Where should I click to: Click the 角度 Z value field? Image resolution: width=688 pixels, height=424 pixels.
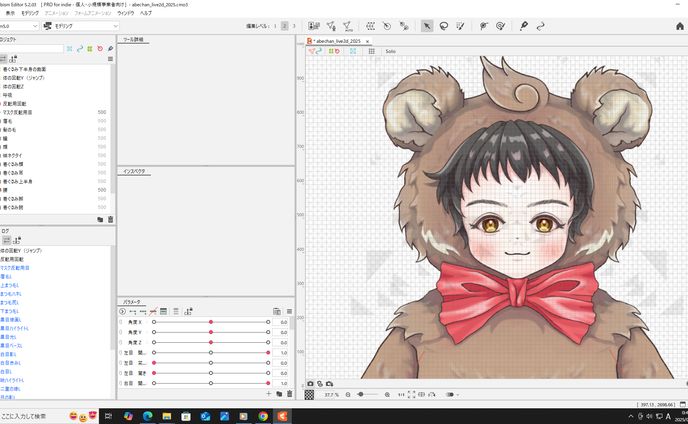tap(281, 342)
